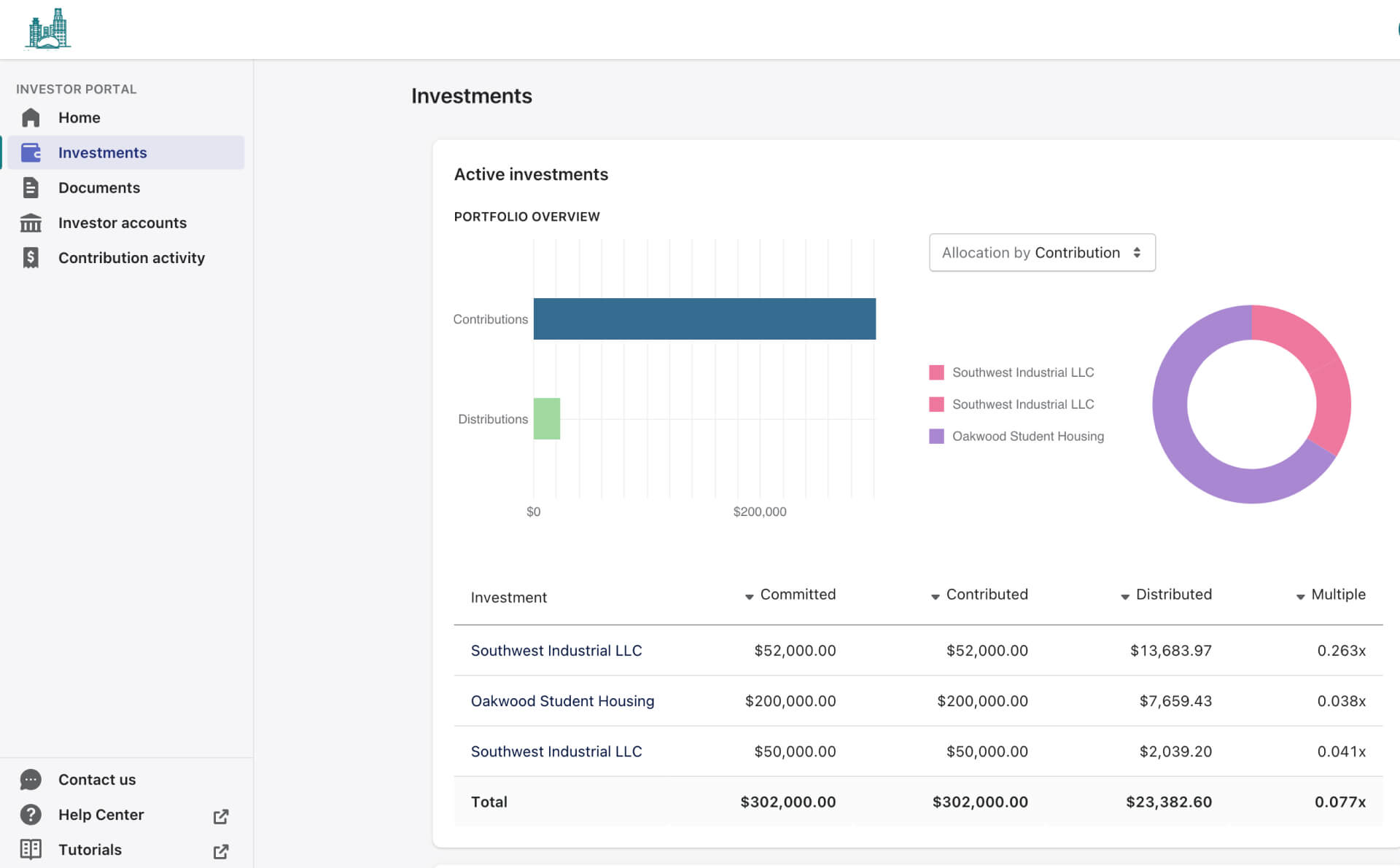Go to Investor accounts menu item
The image size is (1400, 868).
(x=122, y=223)
